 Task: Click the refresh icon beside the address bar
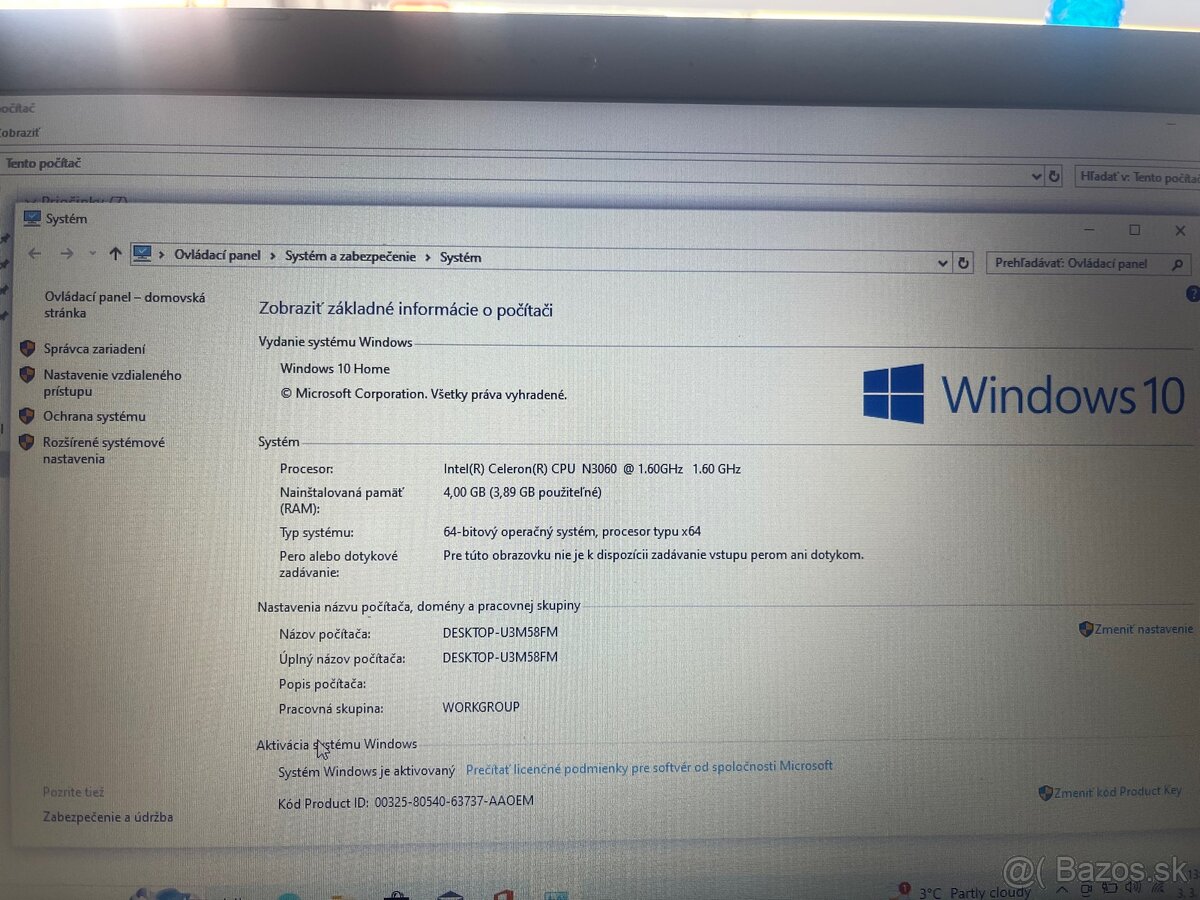(x=963, y=262)
